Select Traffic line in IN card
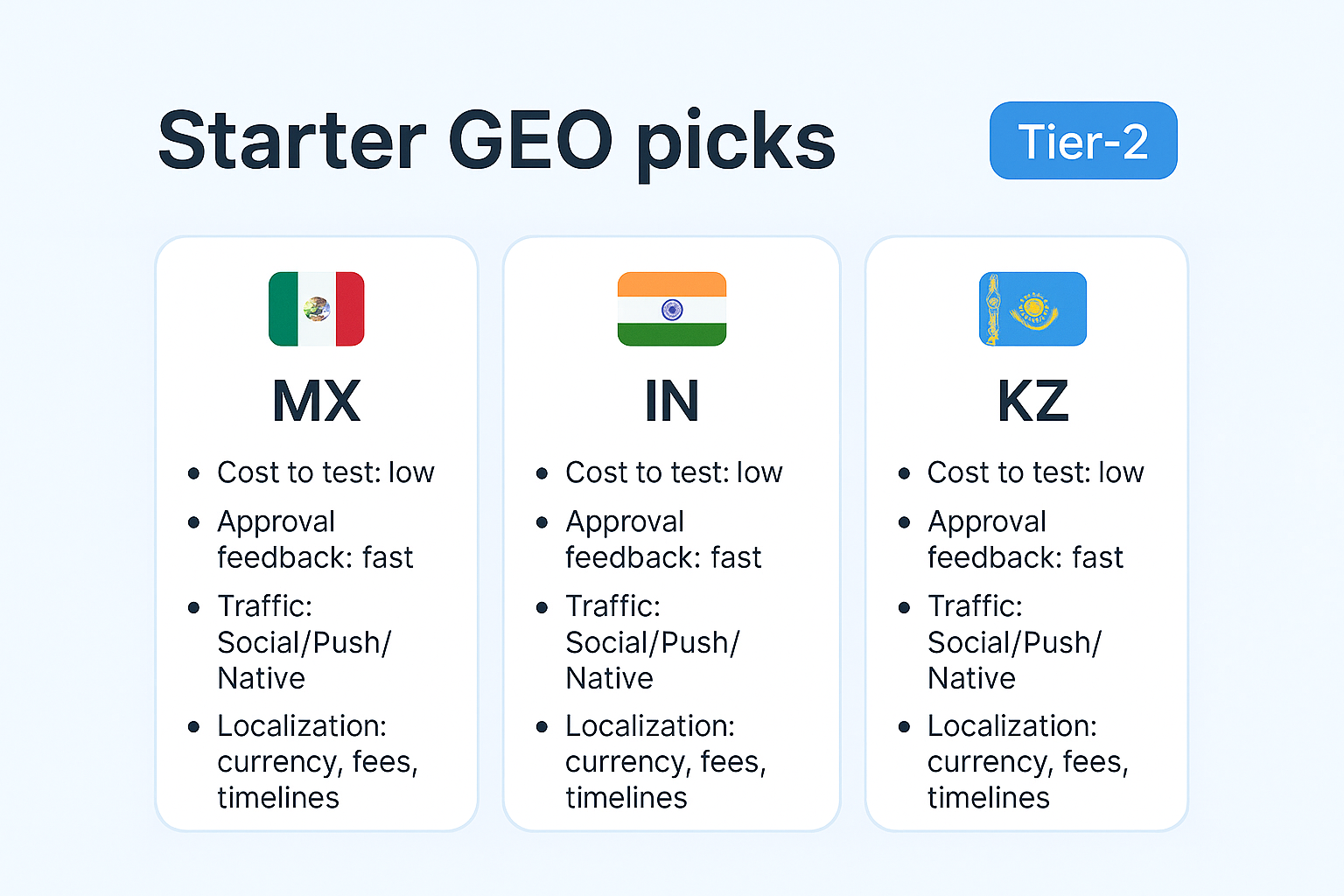 tap(653, 641)
